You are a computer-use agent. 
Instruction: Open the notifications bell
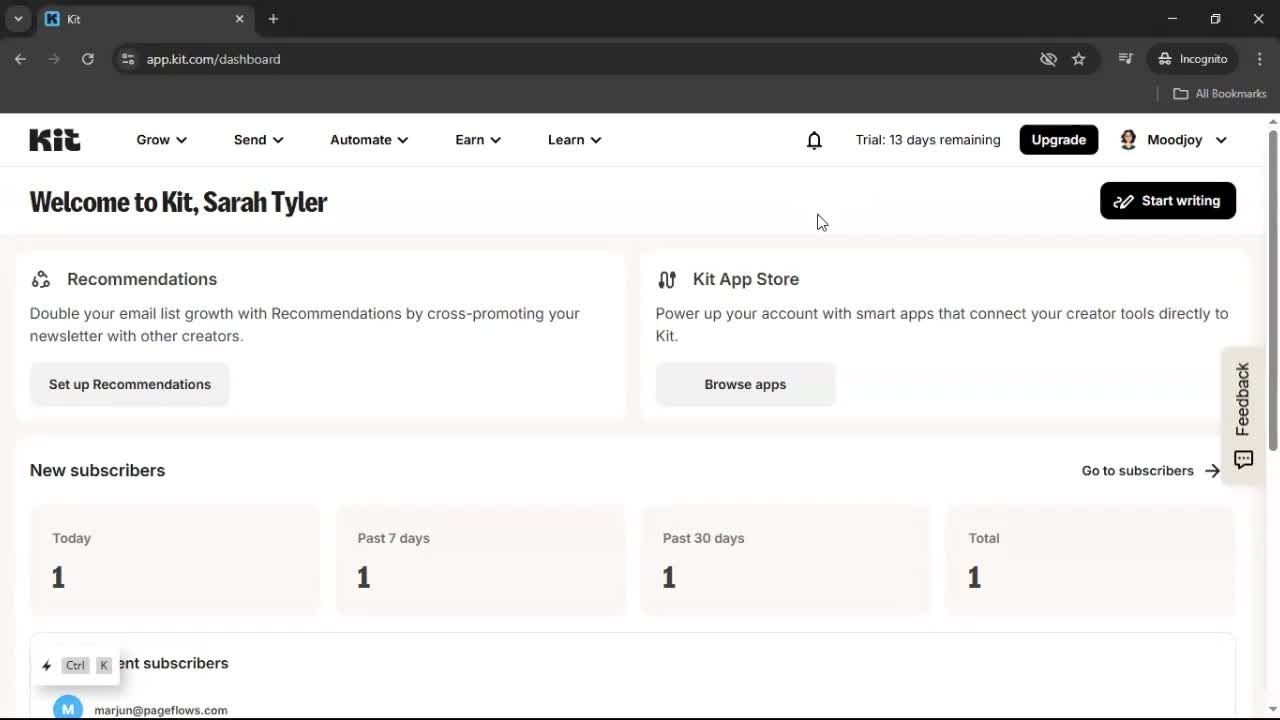click(x=814, y=140)
